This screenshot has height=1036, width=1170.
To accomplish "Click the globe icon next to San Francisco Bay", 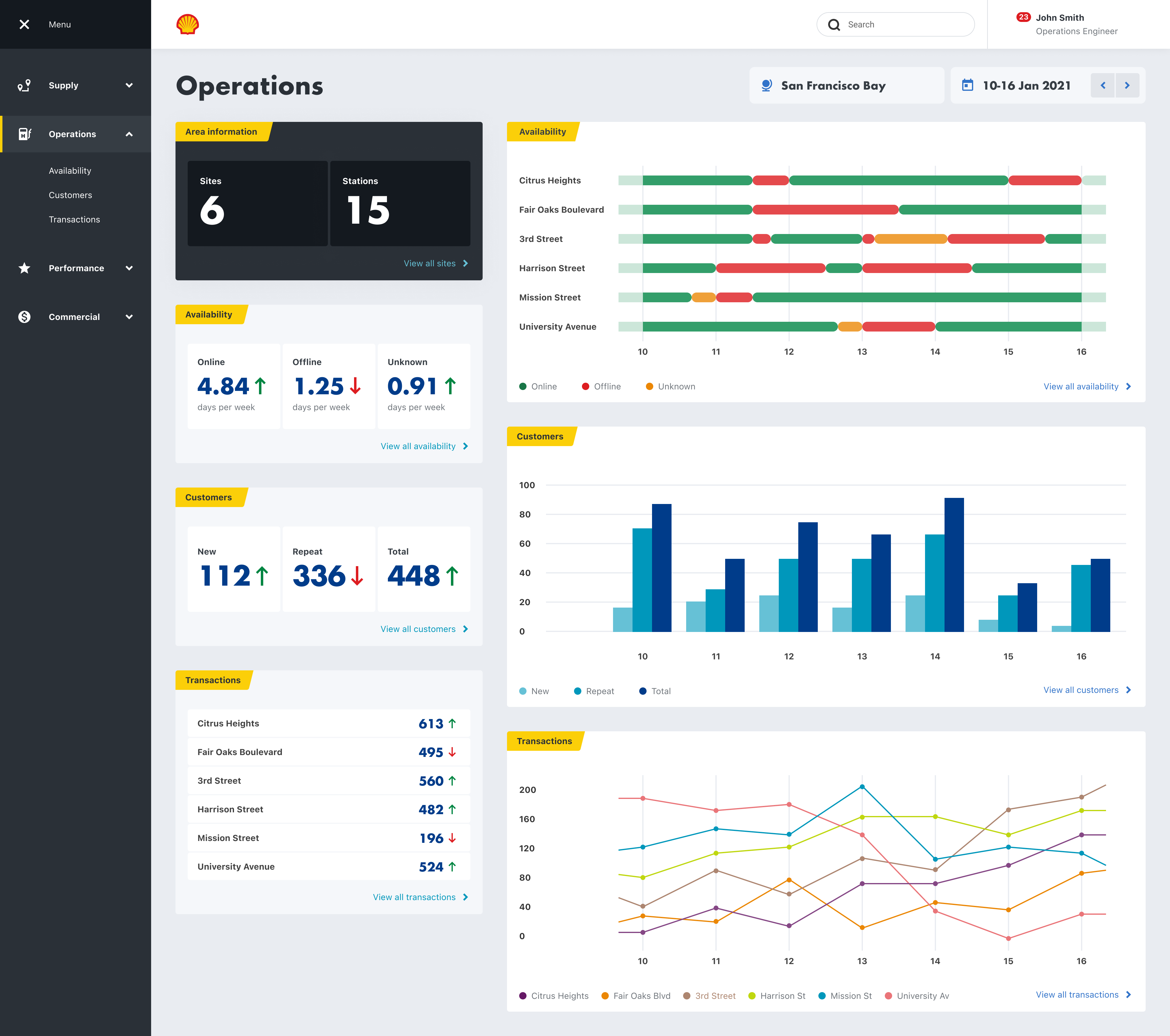I will (767, 85).
